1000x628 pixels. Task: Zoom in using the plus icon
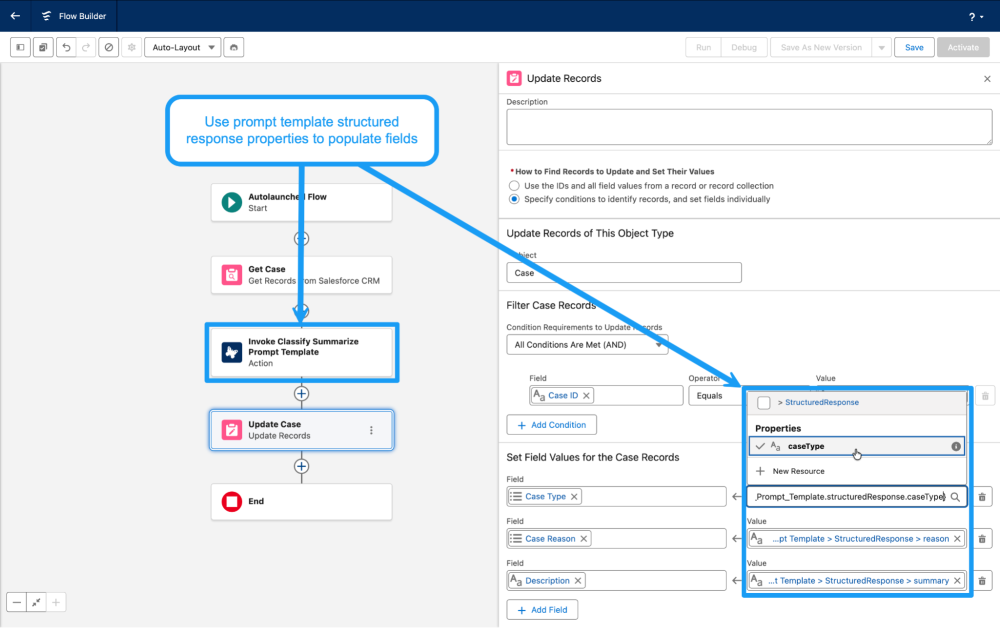click(x=55, y=602)
